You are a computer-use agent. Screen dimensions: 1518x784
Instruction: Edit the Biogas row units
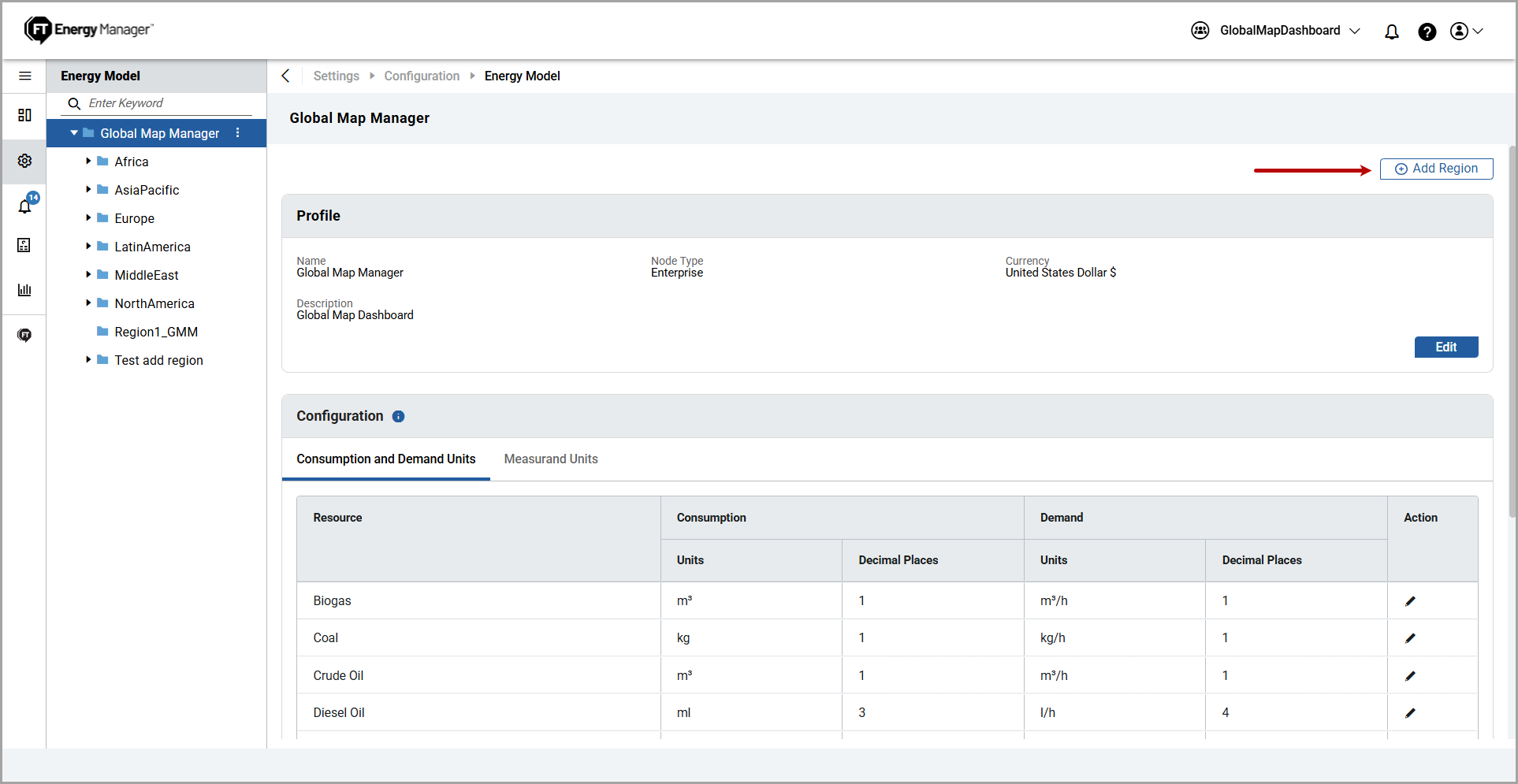pos(1410,601)
